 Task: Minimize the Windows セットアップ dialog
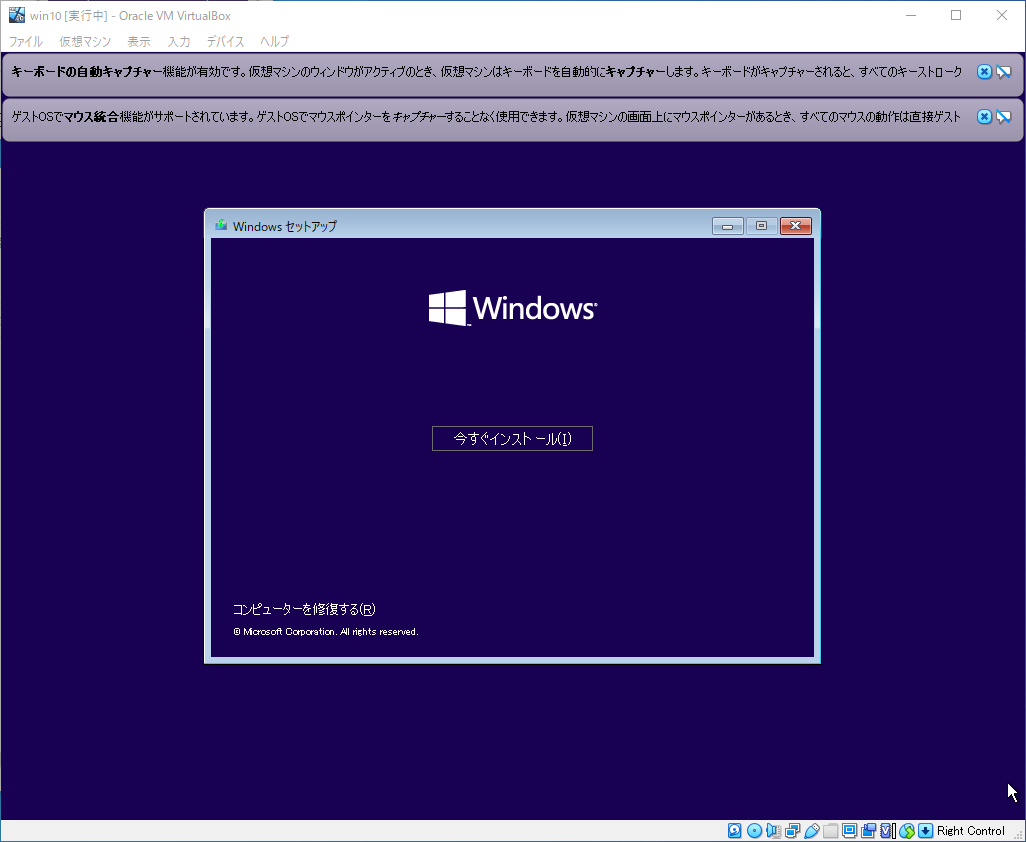click(x=728, y=226)
